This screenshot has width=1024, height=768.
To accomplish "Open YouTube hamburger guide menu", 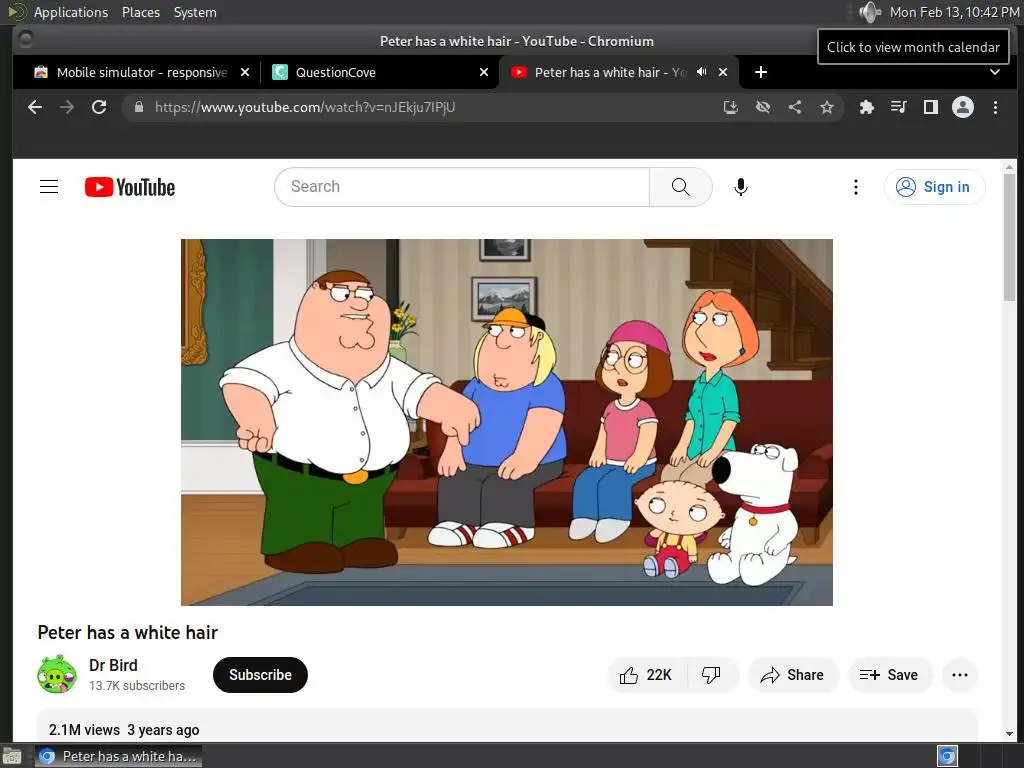I will point(49,187).
